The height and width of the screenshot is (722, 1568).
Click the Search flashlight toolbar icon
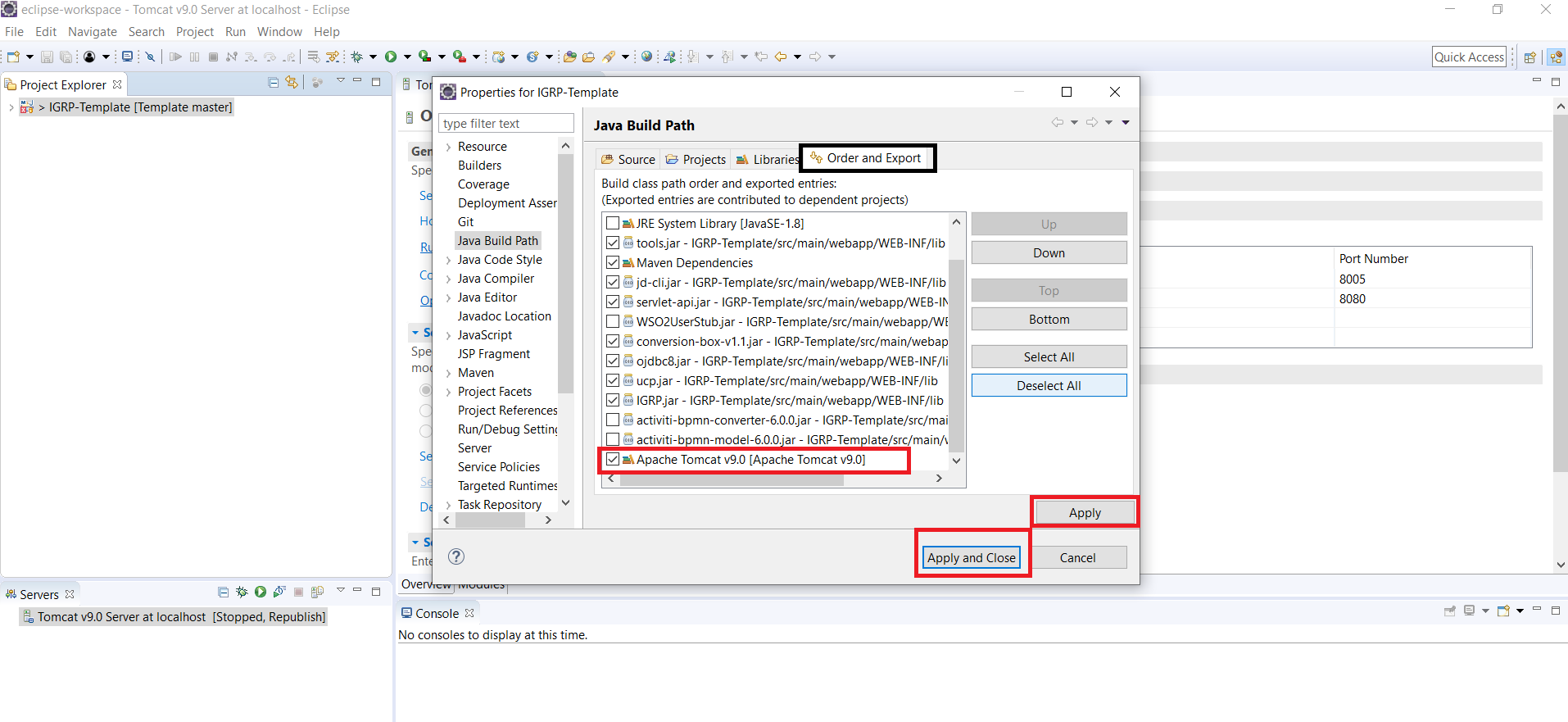[609, 57]
